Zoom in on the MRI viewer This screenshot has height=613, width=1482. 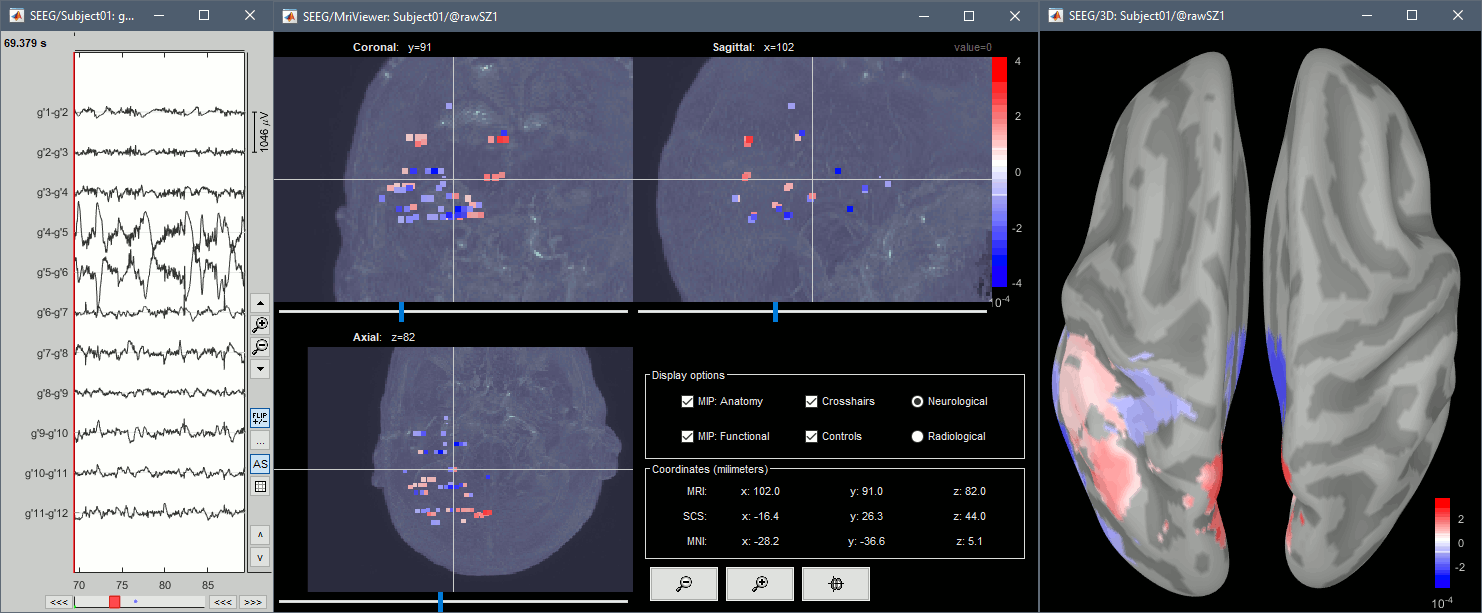tap(760, 584)
